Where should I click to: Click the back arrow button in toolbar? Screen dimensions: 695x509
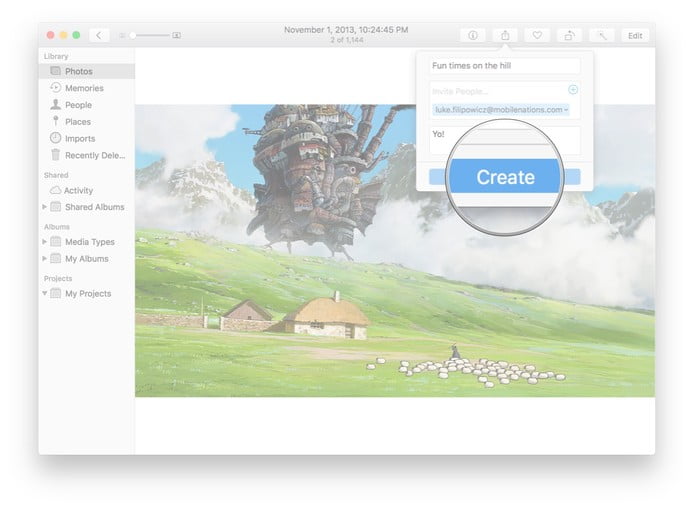click(x=99, y=35)
